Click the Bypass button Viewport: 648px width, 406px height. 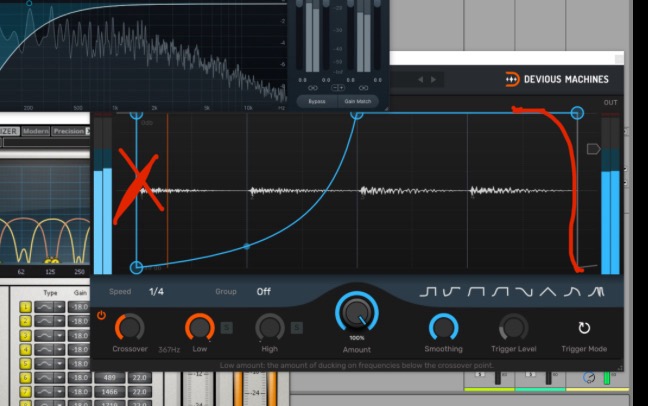click(317, 101)
